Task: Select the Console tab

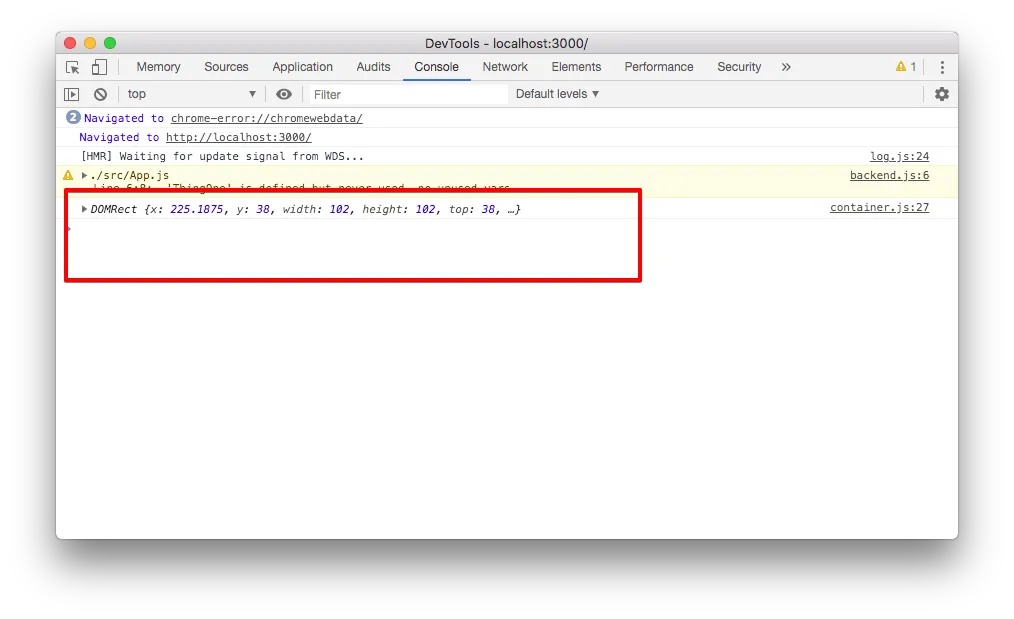Action: point(437,67)
